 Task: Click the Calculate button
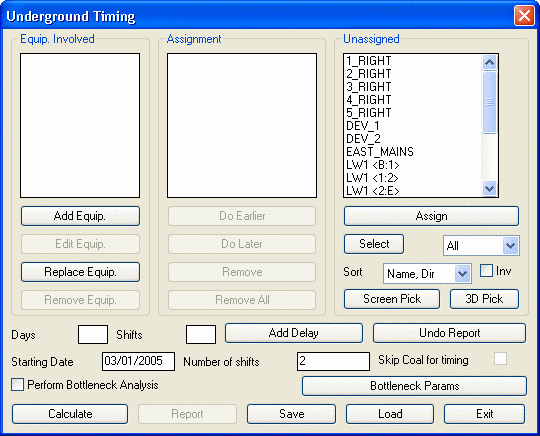(70, 414)
